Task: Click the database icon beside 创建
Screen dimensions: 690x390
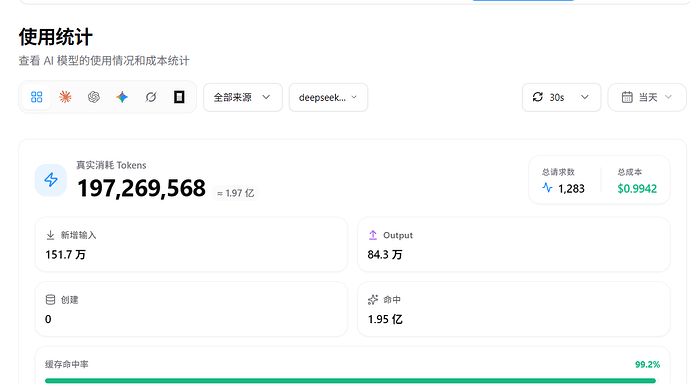Action: [51, 300]
